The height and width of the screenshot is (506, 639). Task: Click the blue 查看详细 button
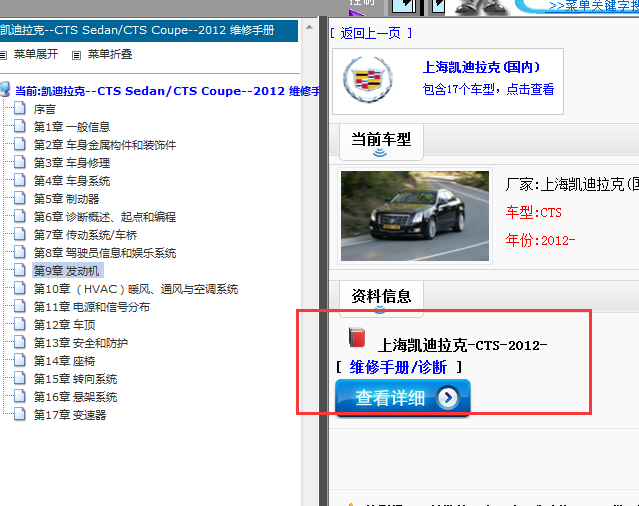point(403,398)
